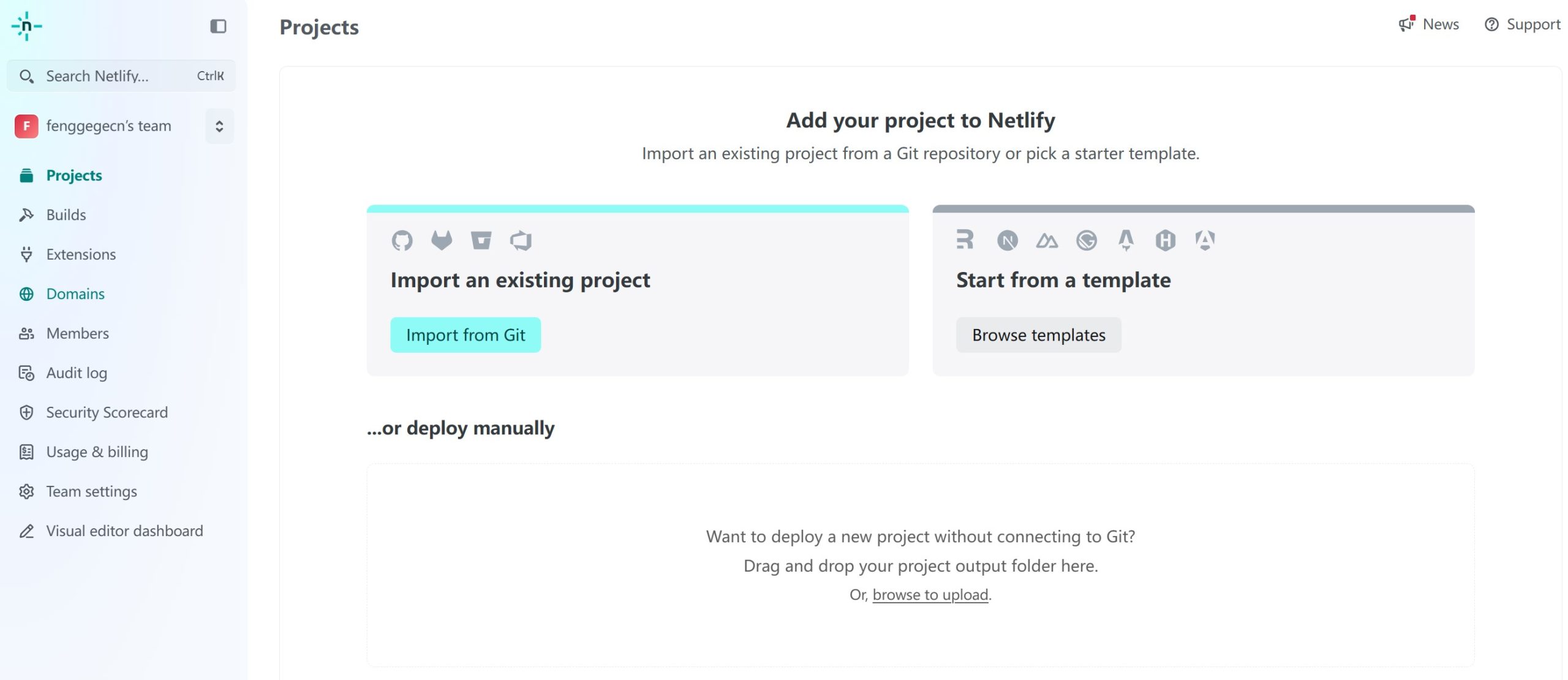Toggle the sidebar collapse button

pyautogui.click(x=218, y=26)
